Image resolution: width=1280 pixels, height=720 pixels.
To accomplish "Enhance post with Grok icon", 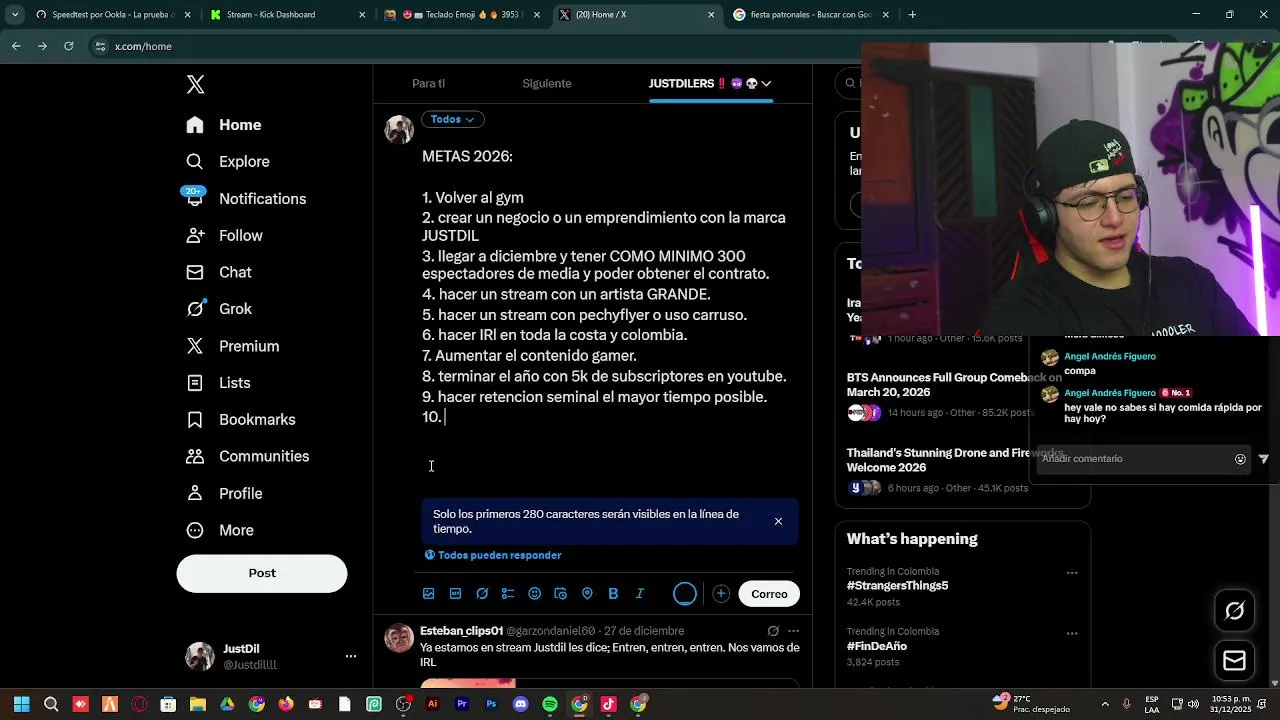I will [x=482, y=594].
